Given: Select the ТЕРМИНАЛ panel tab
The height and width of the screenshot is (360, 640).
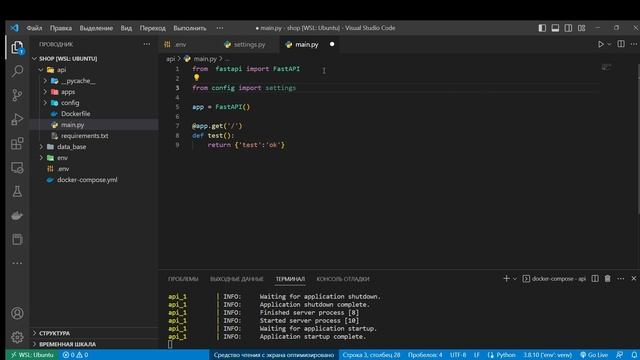Looking at the screenshot, I should (x=290, y=279).
